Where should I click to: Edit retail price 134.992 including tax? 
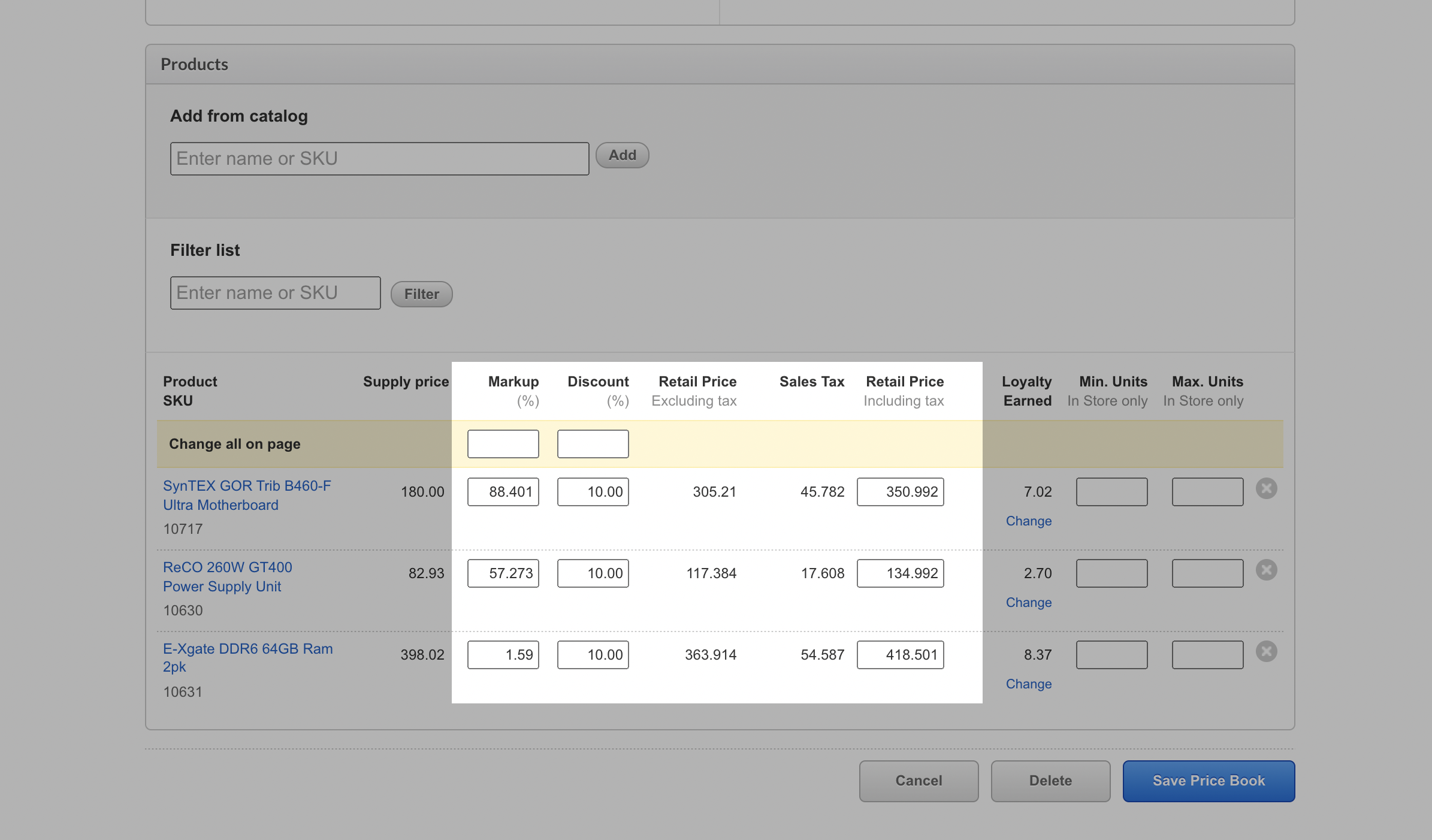tap(900, 573)
